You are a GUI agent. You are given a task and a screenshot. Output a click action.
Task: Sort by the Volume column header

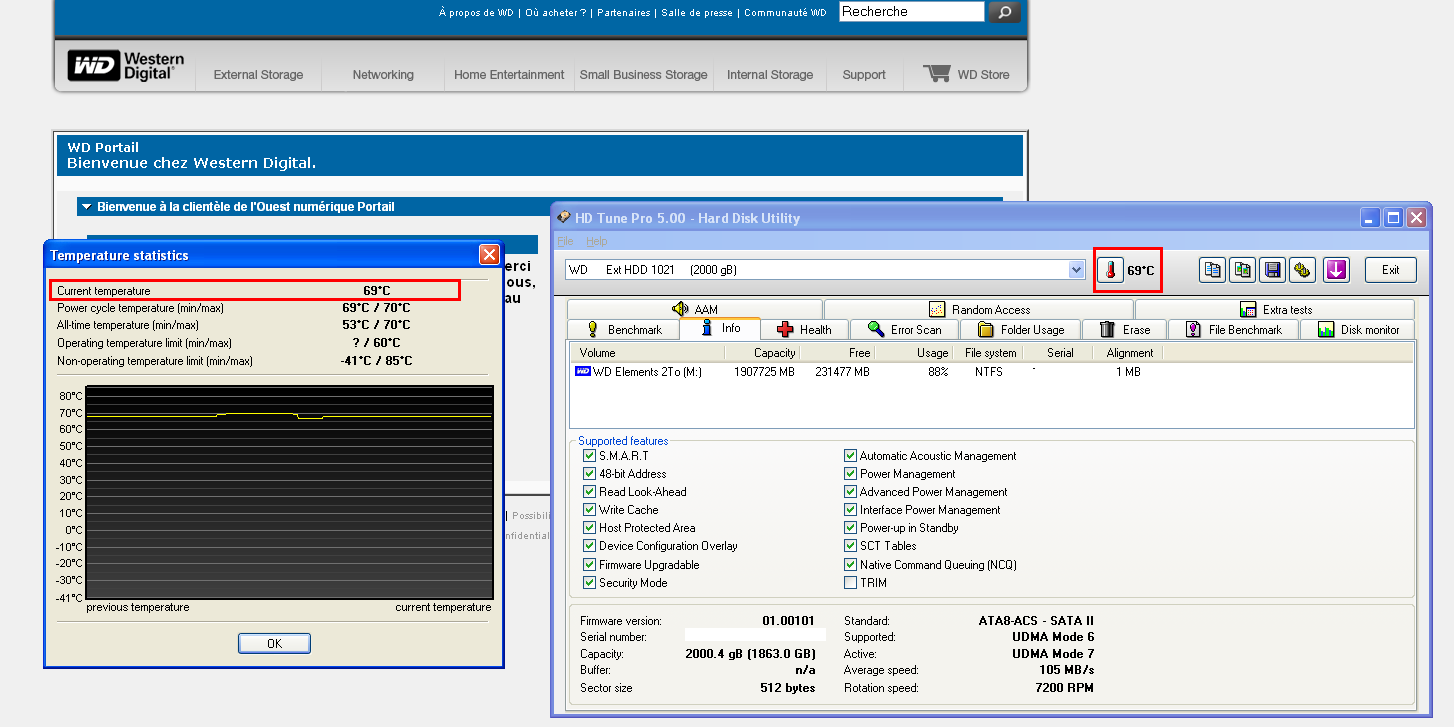[x=647, y=353]
